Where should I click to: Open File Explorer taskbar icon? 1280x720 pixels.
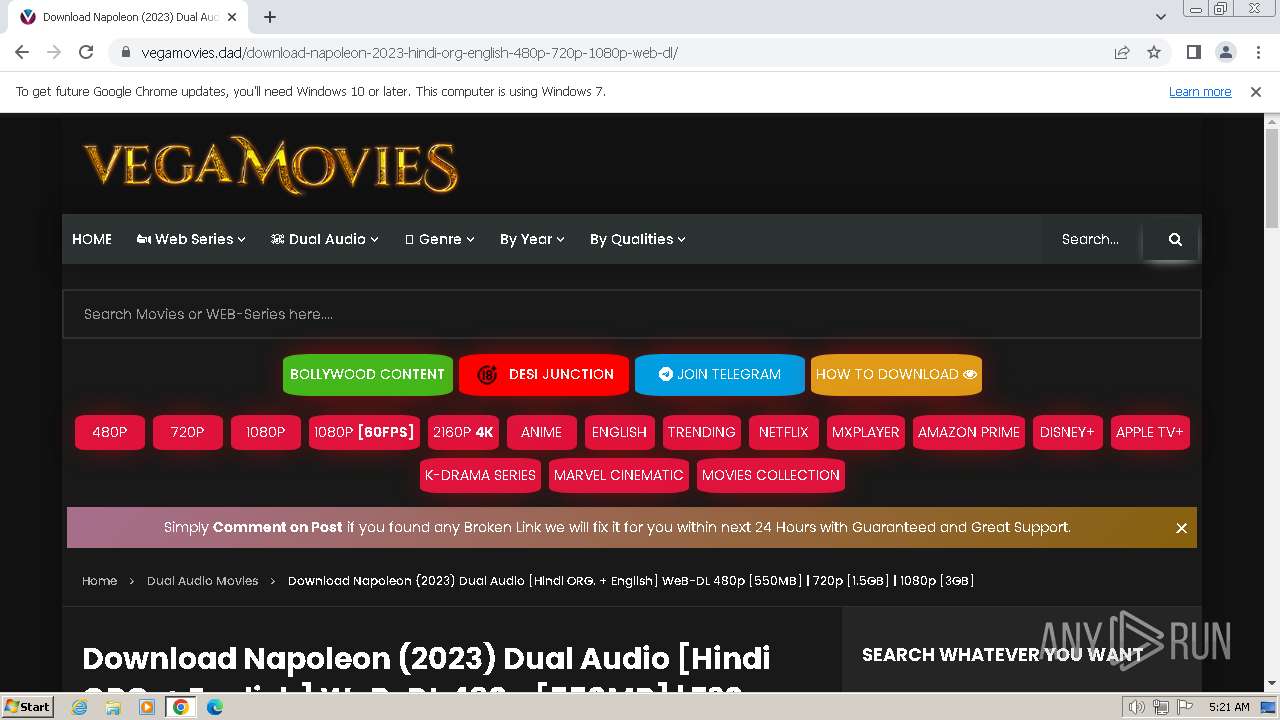tap(113, 707)
